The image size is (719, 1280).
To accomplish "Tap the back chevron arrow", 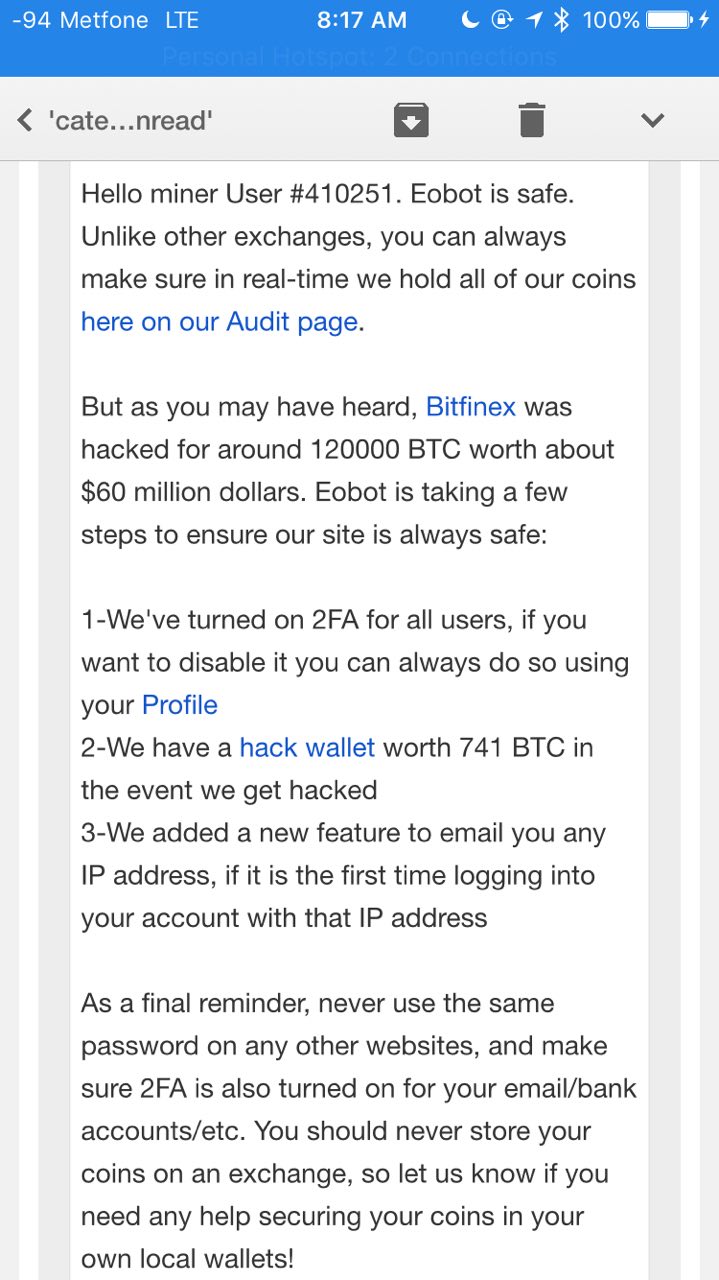I will [26, 121].
